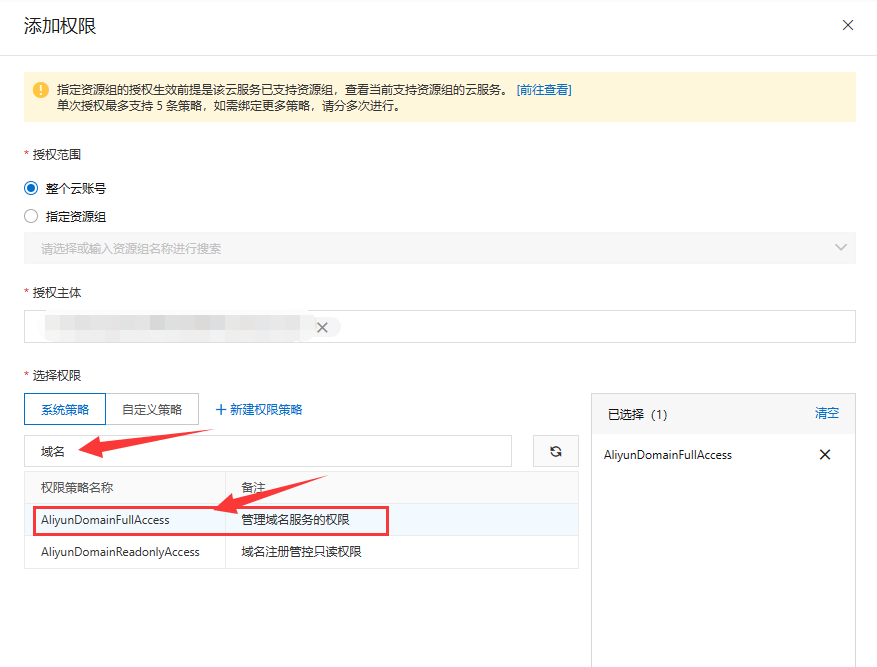This screenshot has width=877, height=667.
Task: Select the 整个云账号 radio option
Action: 32,188
